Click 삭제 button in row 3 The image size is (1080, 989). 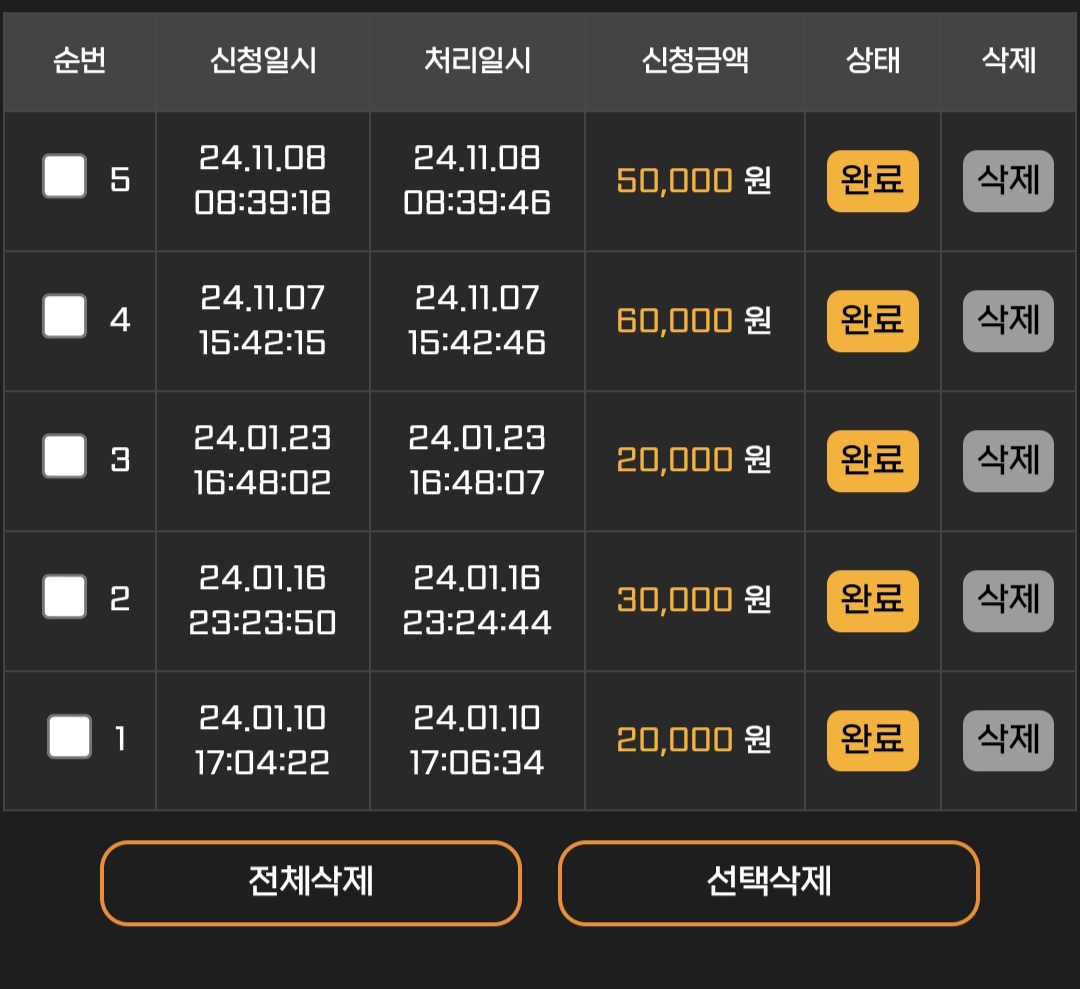coord(1008,461)
